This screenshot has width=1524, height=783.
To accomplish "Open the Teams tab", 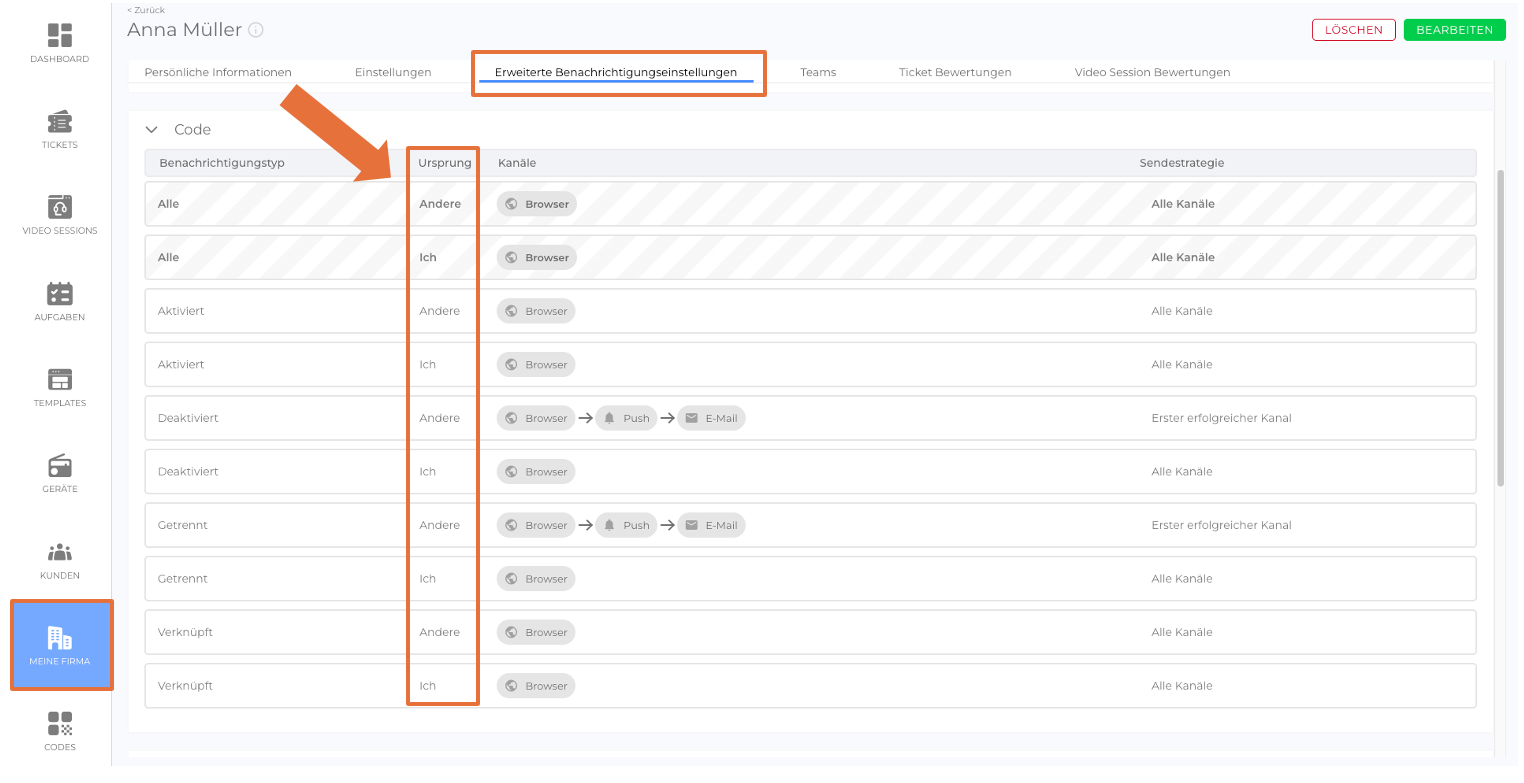I will coord(818,72).
